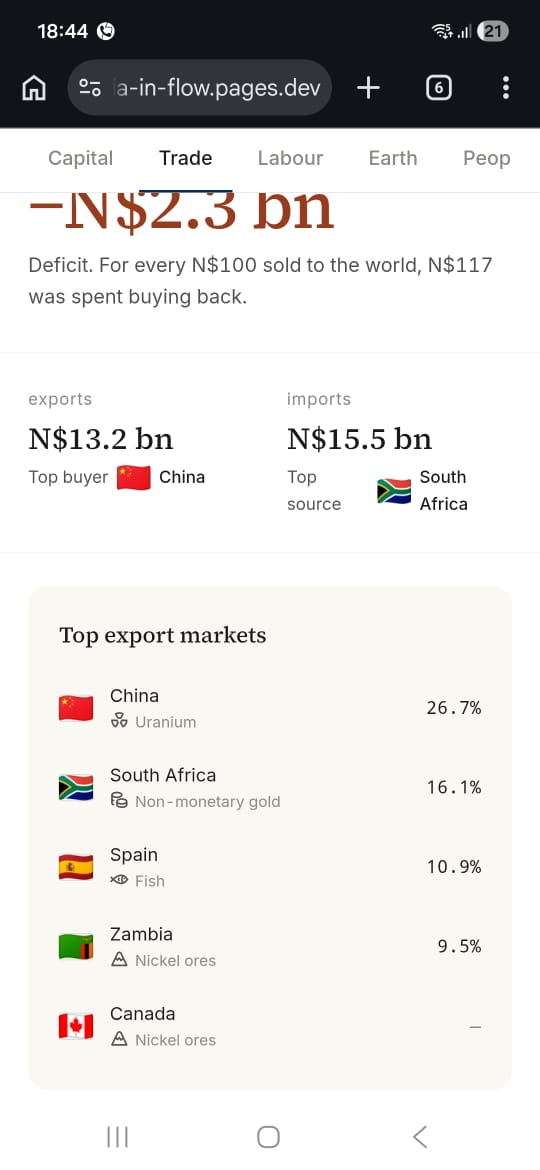This screenshot has width=540, height=1170.
Task: Open a new tab with the plus icon
Action: (368, 88)
